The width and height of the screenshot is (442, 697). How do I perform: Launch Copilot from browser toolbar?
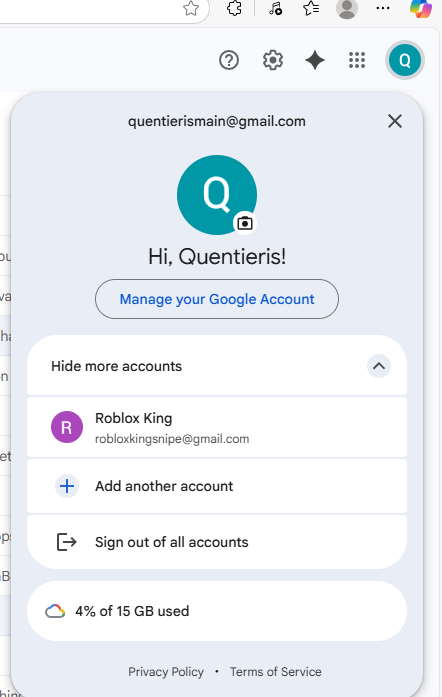(x=421, y=8)
